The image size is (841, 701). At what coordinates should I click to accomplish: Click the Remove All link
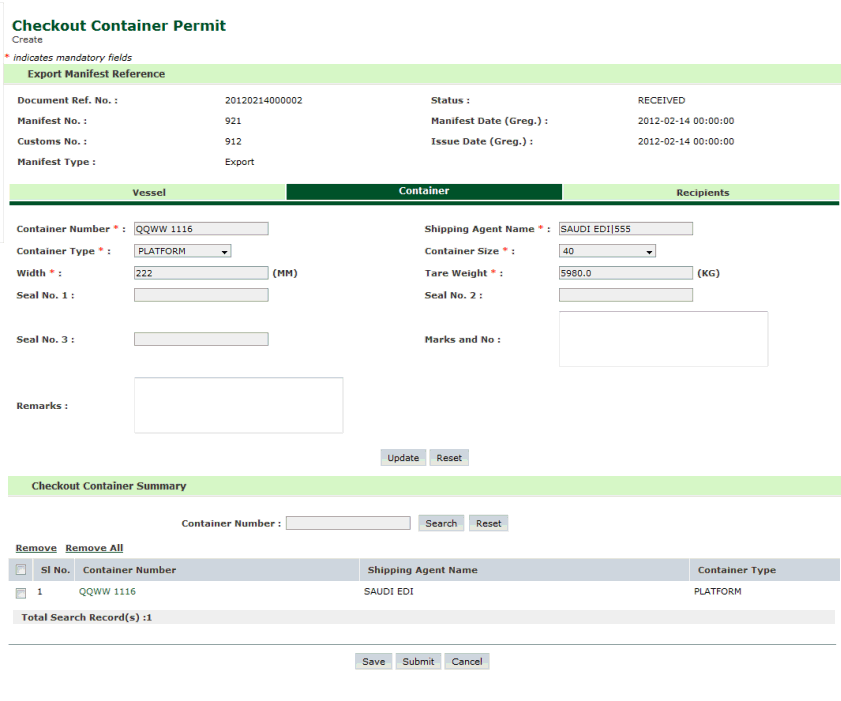pos(94,548)
